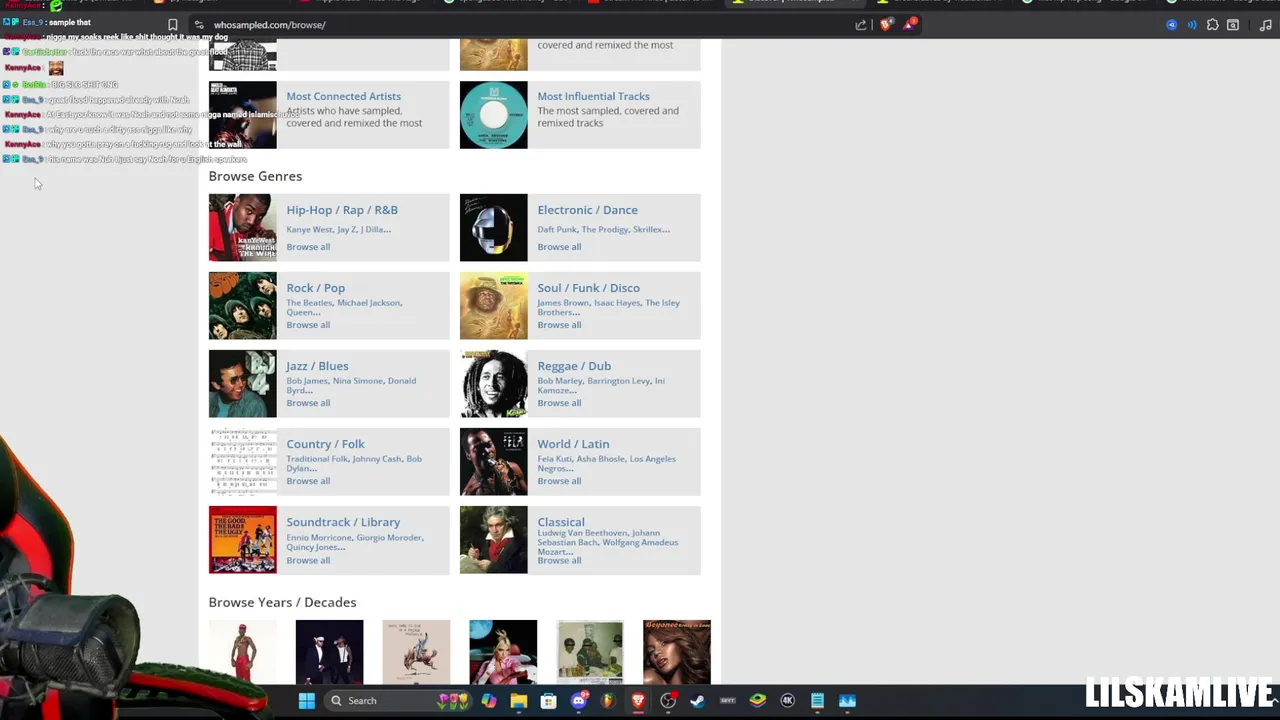
Task: Browse all under Hip-Hop / Rap / R&B
Action: coord(308,247)
